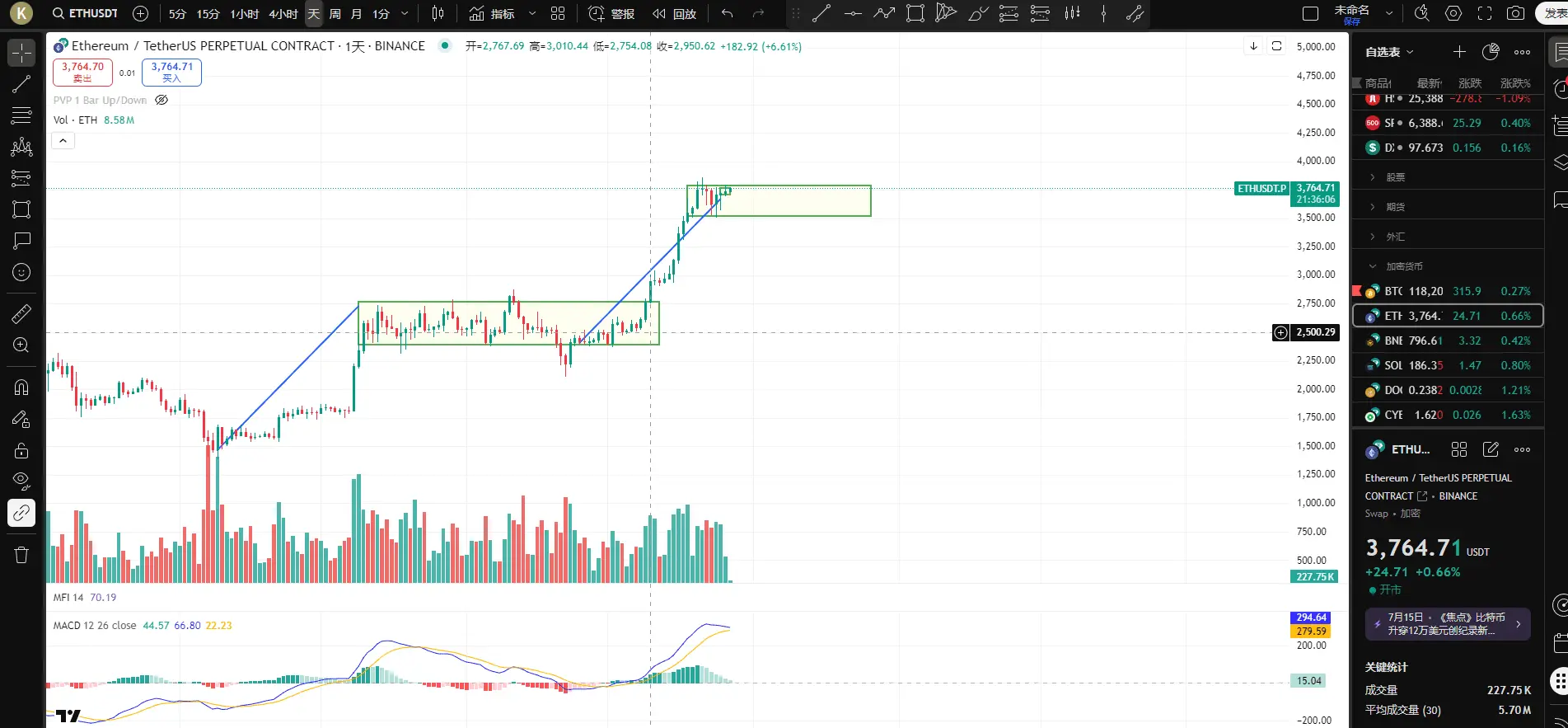Open the text annotation tool
The height and width of the screenshot is (728, 1568).
pyautogui.click(x=21, y=241)
